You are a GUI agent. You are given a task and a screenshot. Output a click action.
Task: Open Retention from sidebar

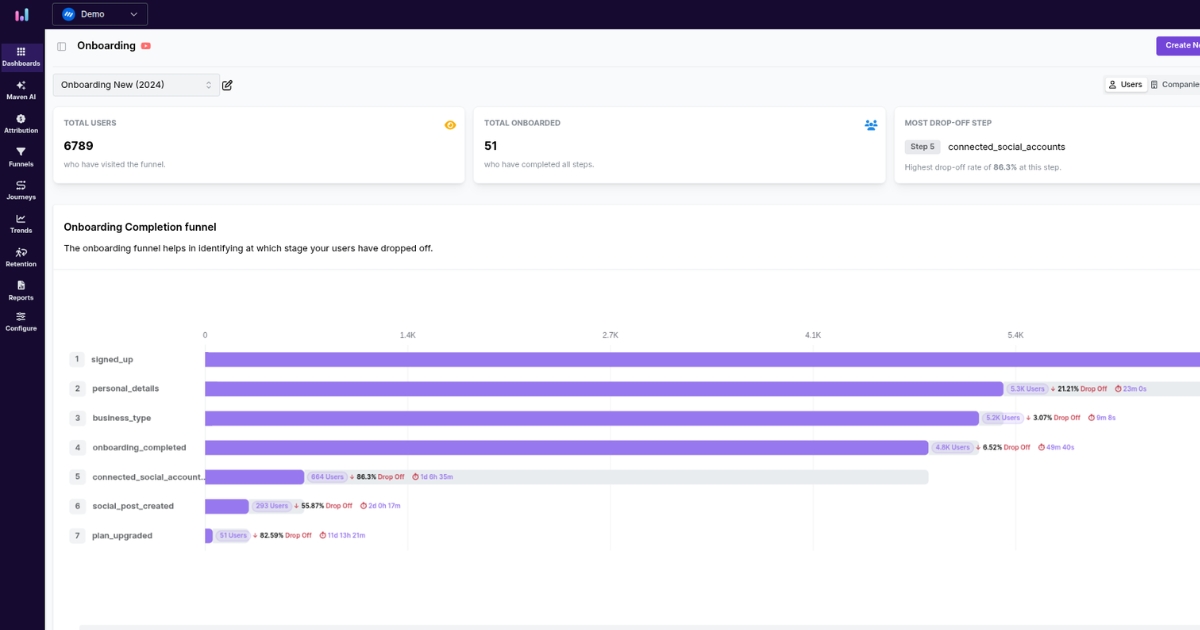tap(21, 257)
